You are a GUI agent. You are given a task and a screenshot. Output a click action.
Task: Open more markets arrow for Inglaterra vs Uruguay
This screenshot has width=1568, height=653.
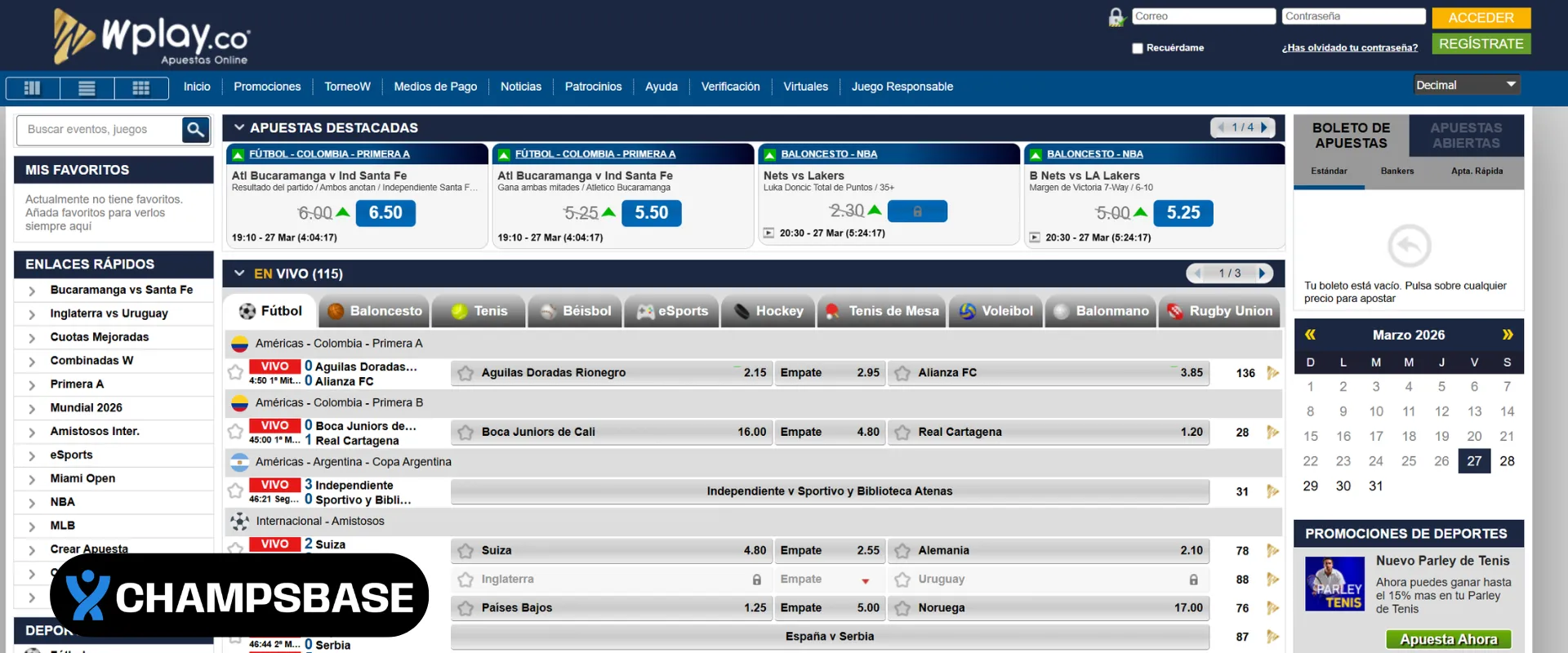pyautogui.click(x=1272, y=580)
